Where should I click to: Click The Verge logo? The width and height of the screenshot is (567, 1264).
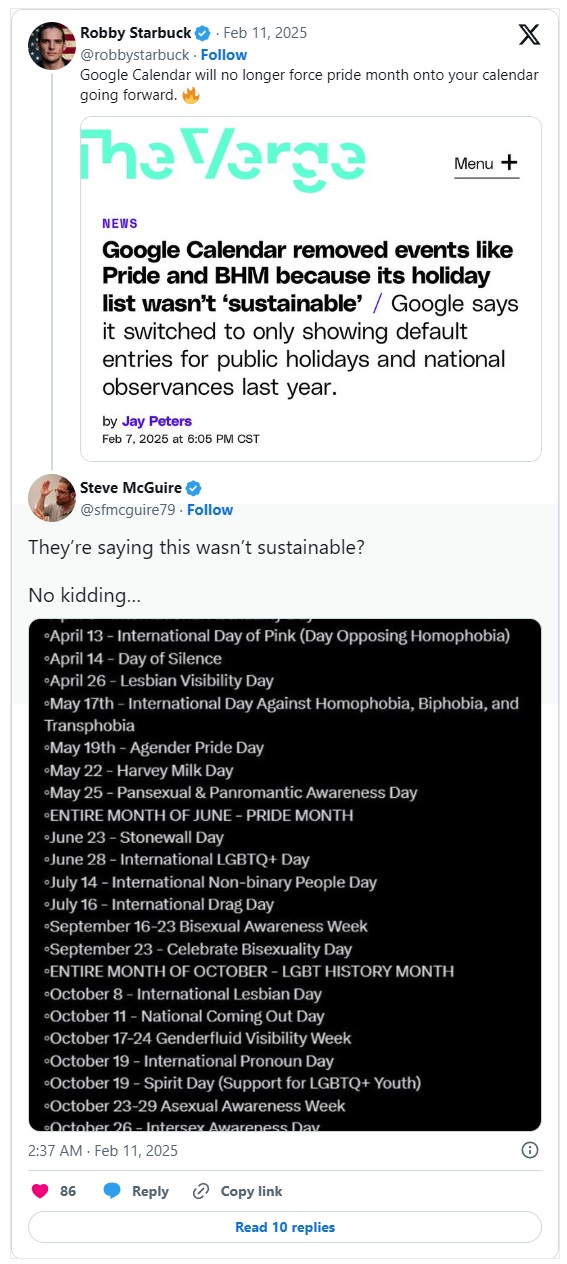click(x=222, y=158)
